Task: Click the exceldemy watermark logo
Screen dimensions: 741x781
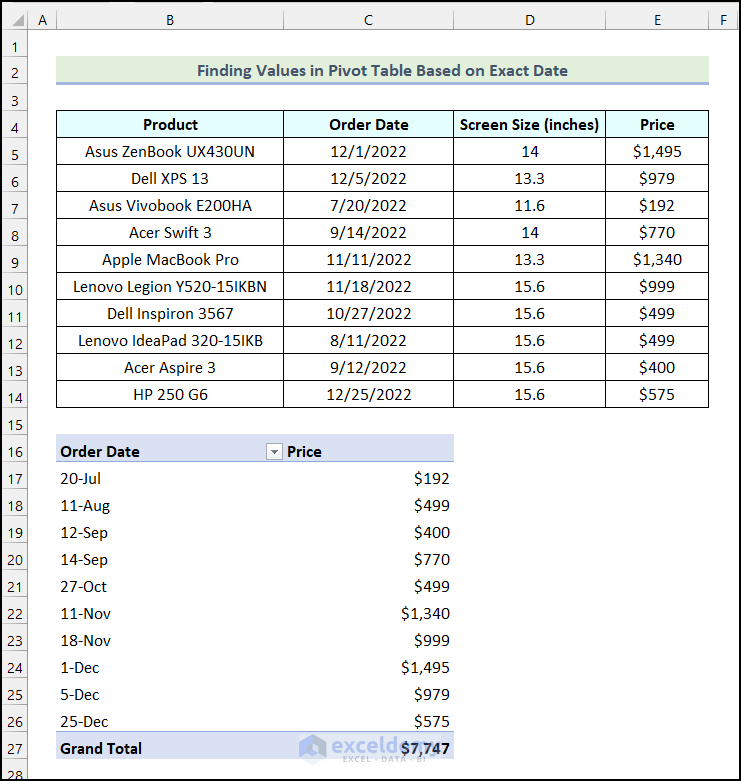Action: [314, 748]
